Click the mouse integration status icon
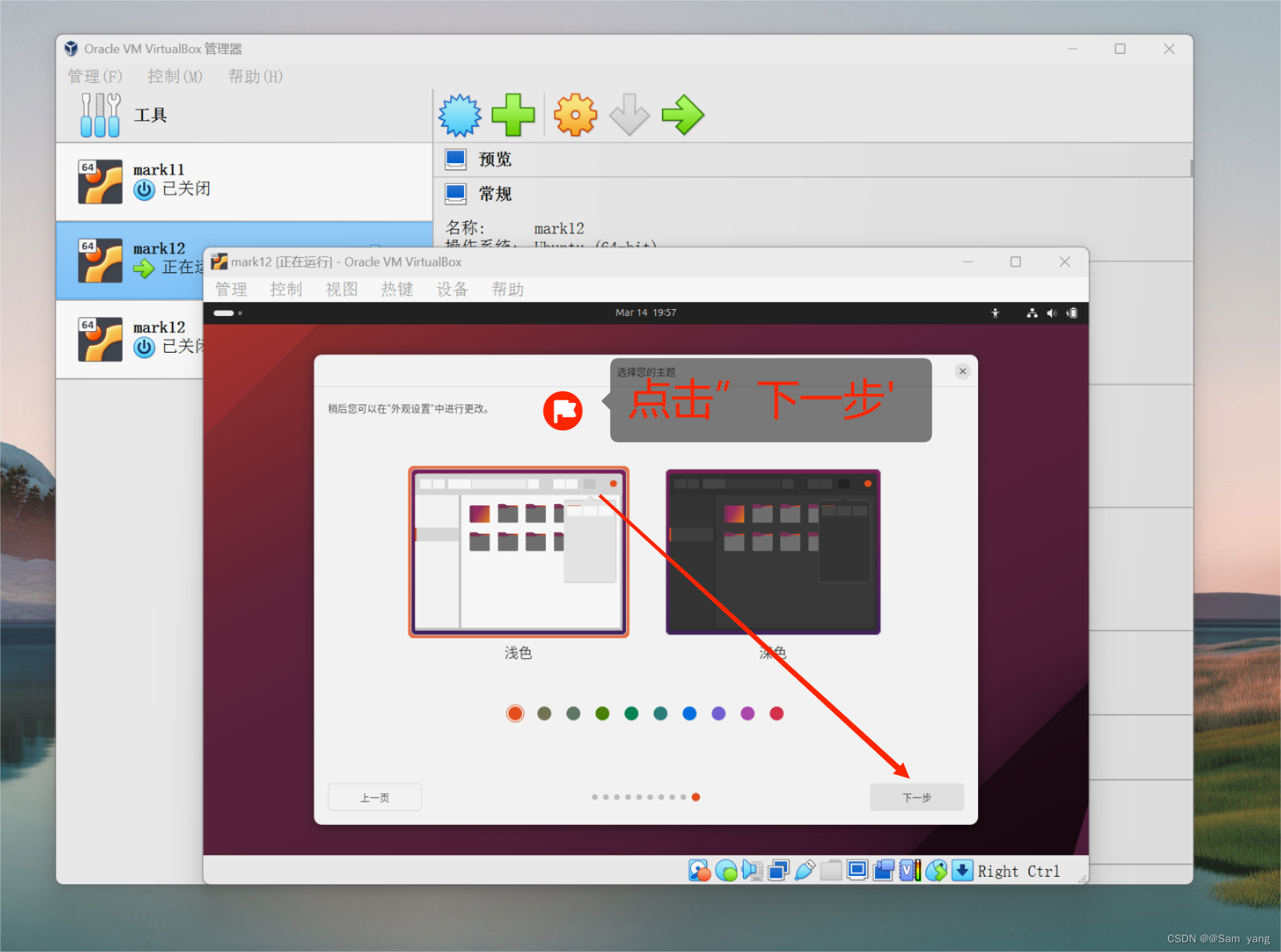The image size is (1281, 952). (936, 870)
